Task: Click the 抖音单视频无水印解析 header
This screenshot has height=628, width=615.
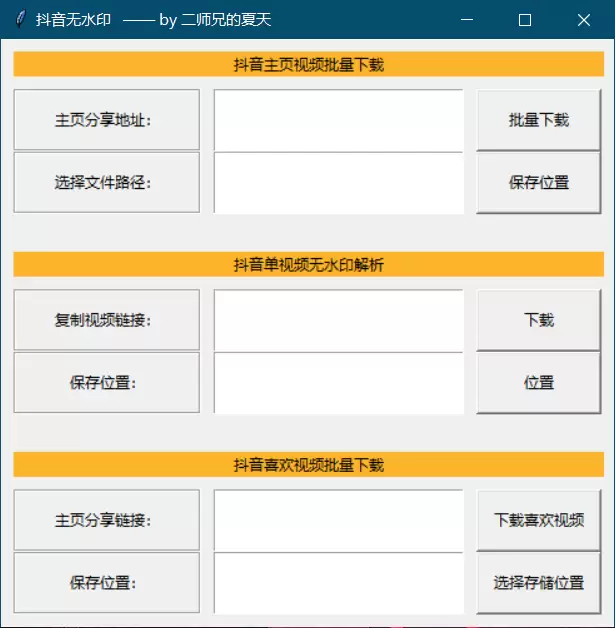Action: [x=309, y=264]
